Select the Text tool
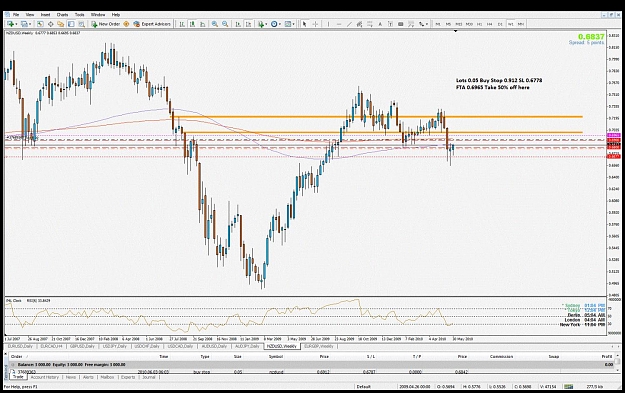The image size is (625, 393). point(380,24)
